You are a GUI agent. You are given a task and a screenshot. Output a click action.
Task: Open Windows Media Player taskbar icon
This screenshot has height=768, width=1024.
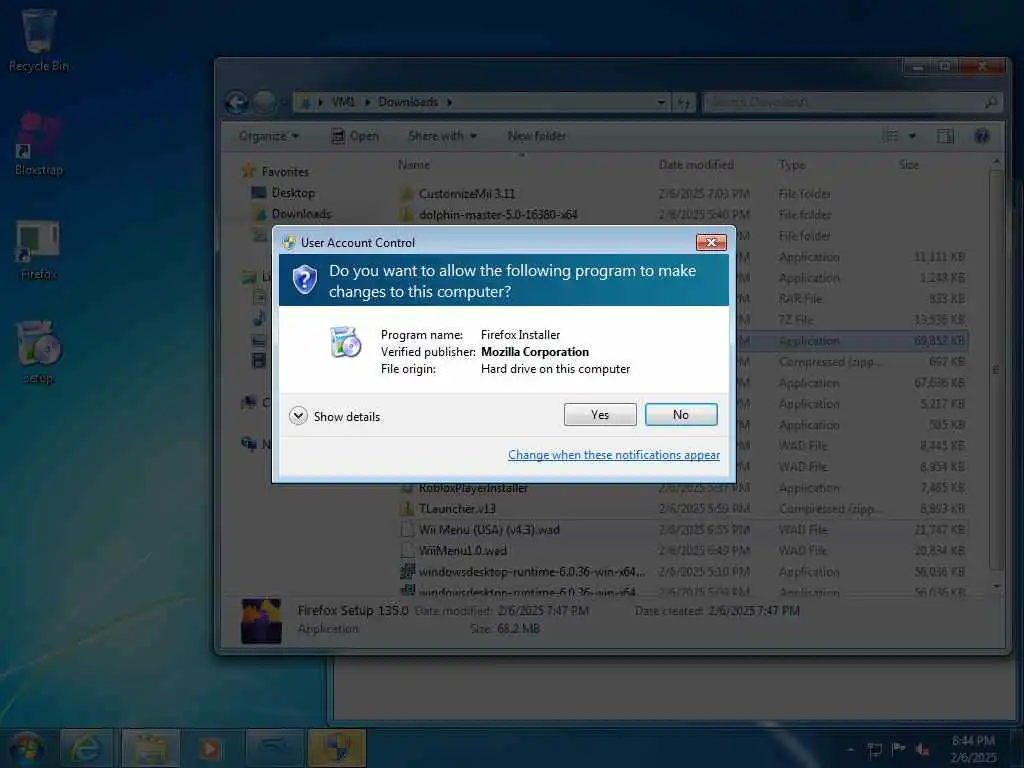coord(210,748)
